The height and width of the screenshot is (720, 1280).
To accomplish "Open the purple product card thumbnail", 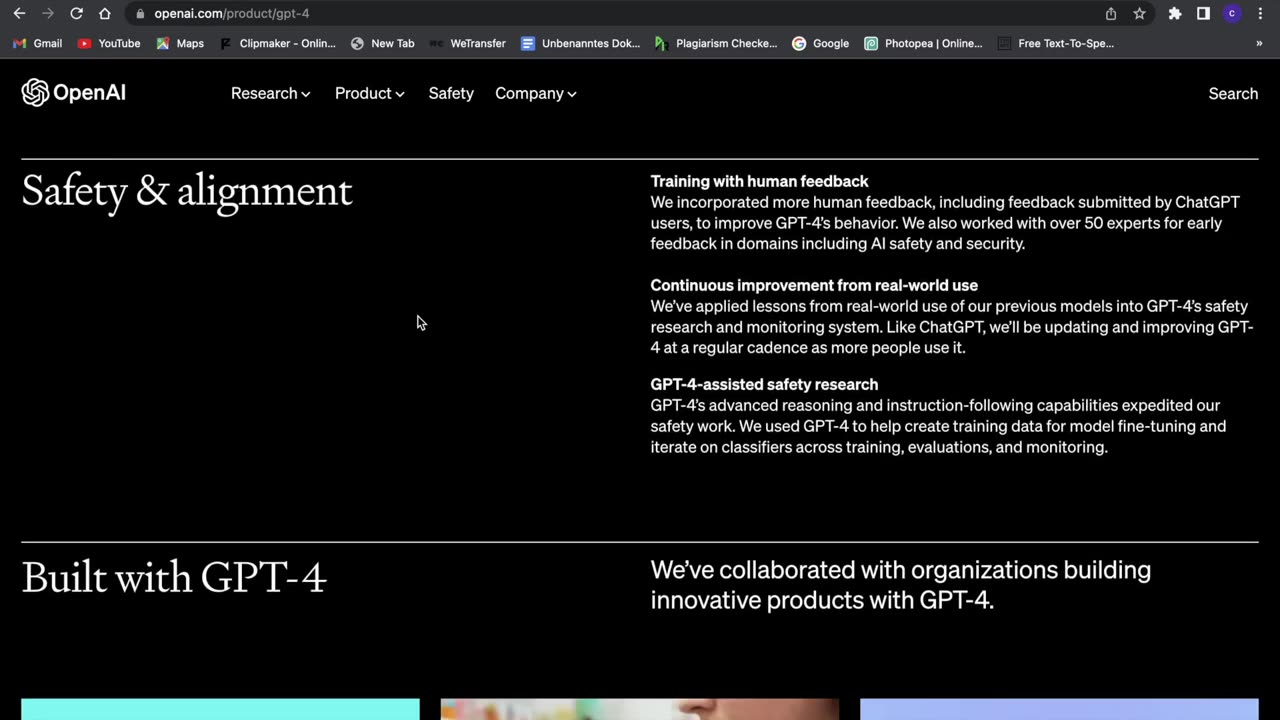I will point(1059,709).
